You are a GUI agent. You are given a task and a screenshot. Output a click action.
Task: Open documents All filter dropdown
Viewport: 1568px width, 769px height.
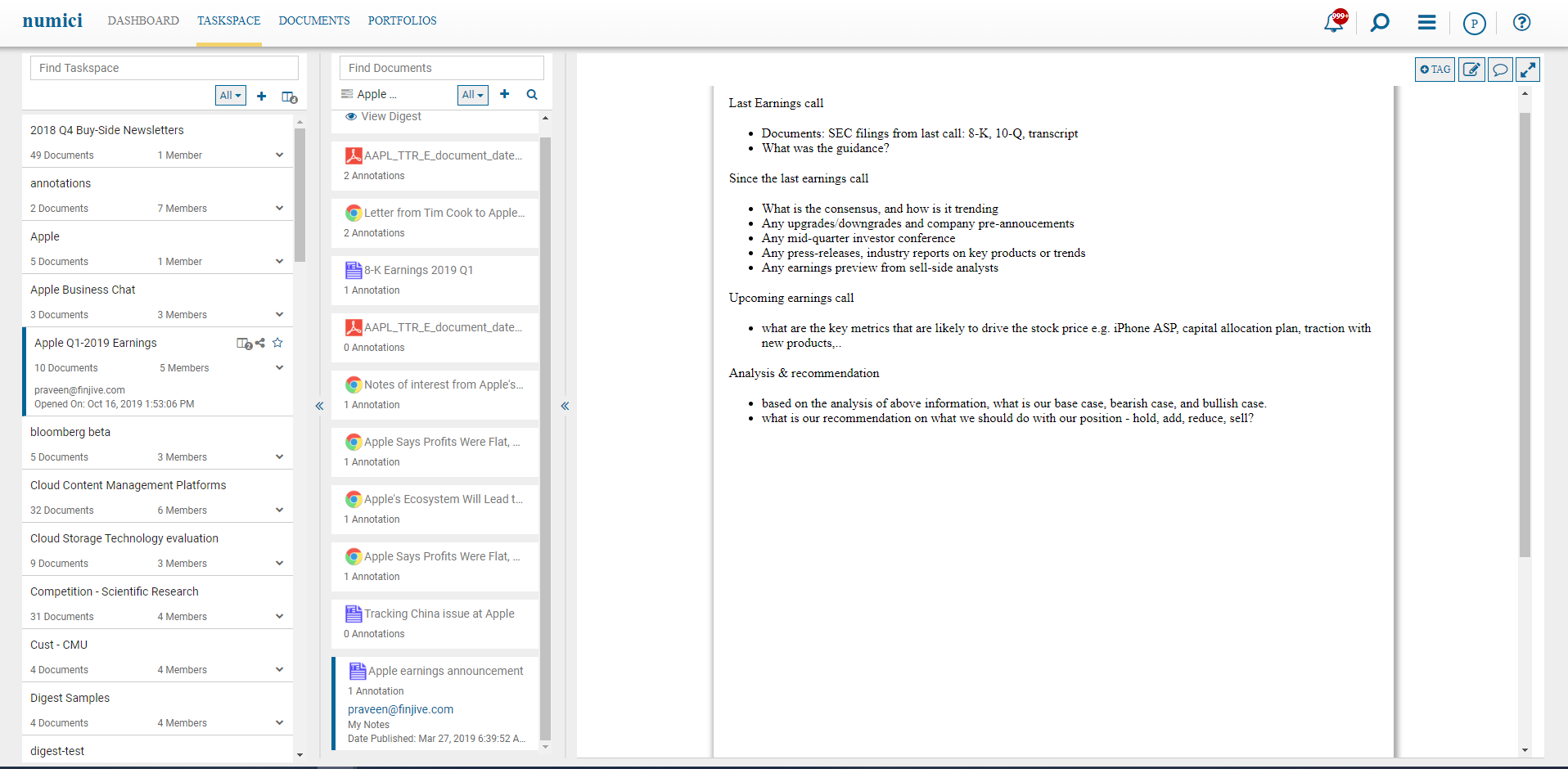pyautogui.click(x=473, y=95)
